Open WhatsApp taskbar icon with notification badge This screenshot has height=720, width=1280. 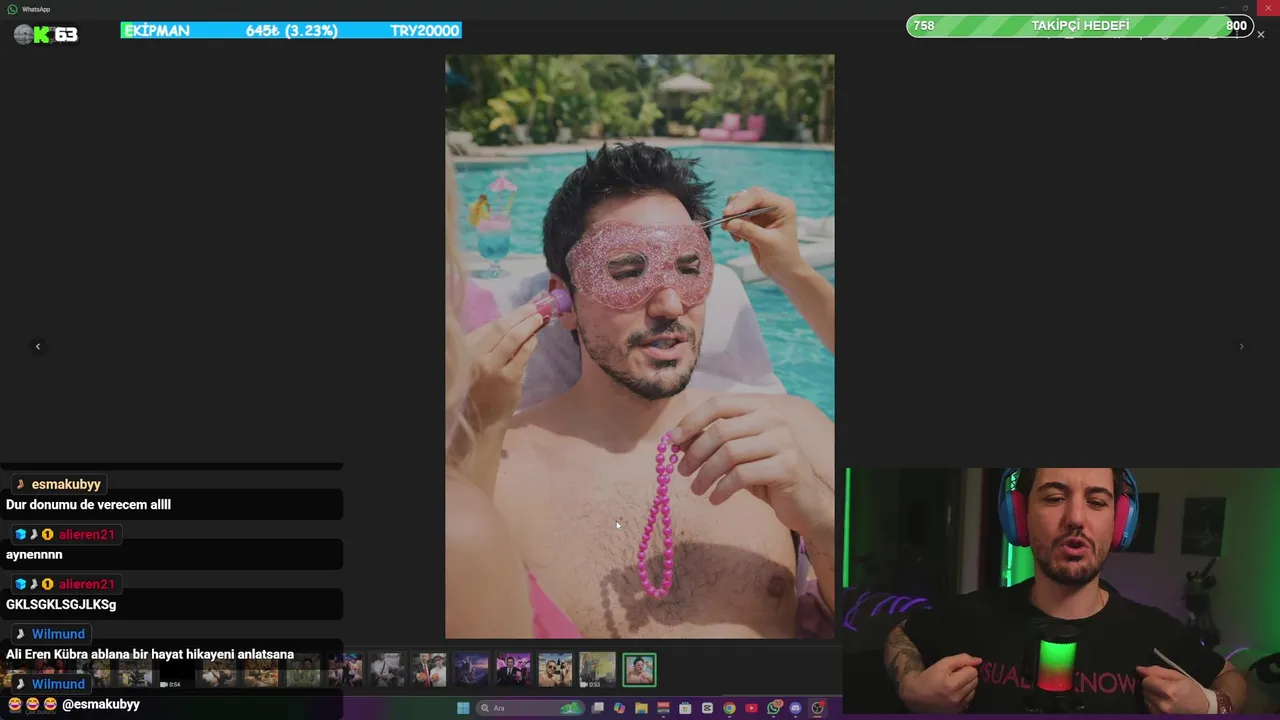(x=774, y=708)
